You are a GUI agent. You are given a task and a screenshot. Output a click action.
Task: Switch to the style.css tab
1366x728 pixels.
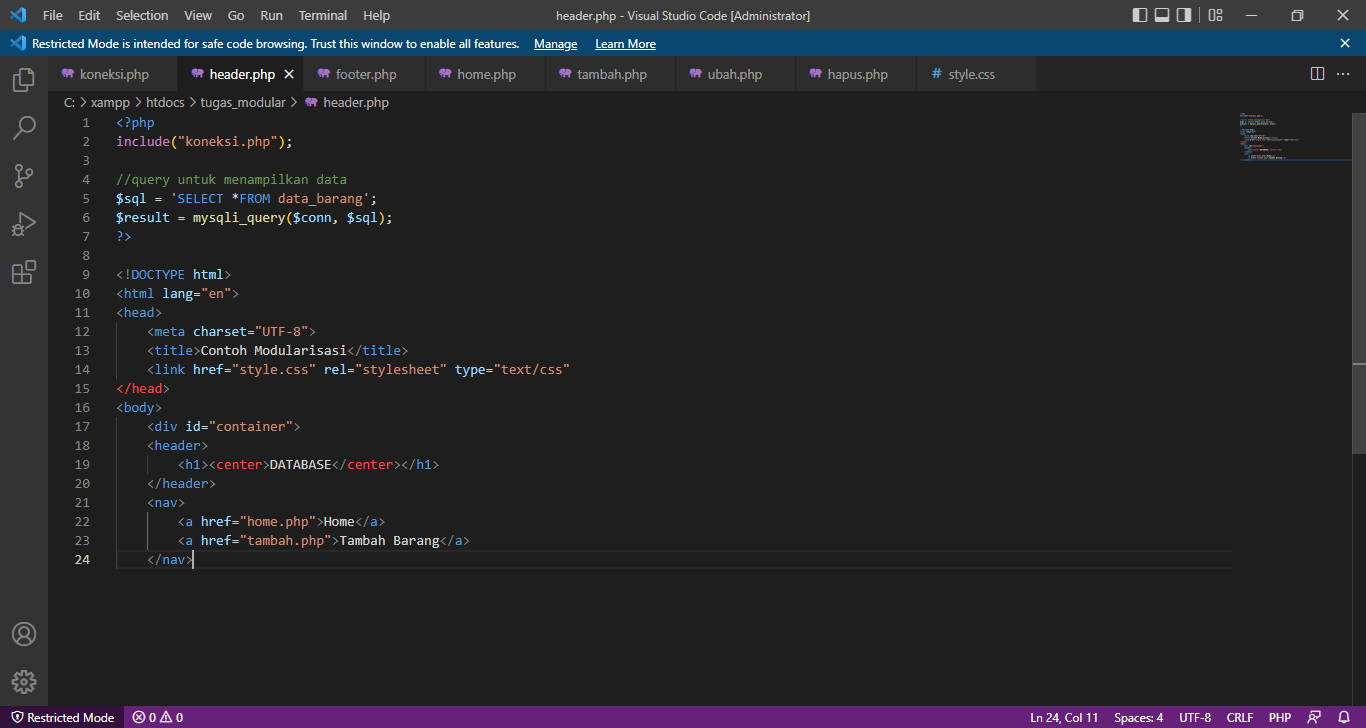point(970,73)
